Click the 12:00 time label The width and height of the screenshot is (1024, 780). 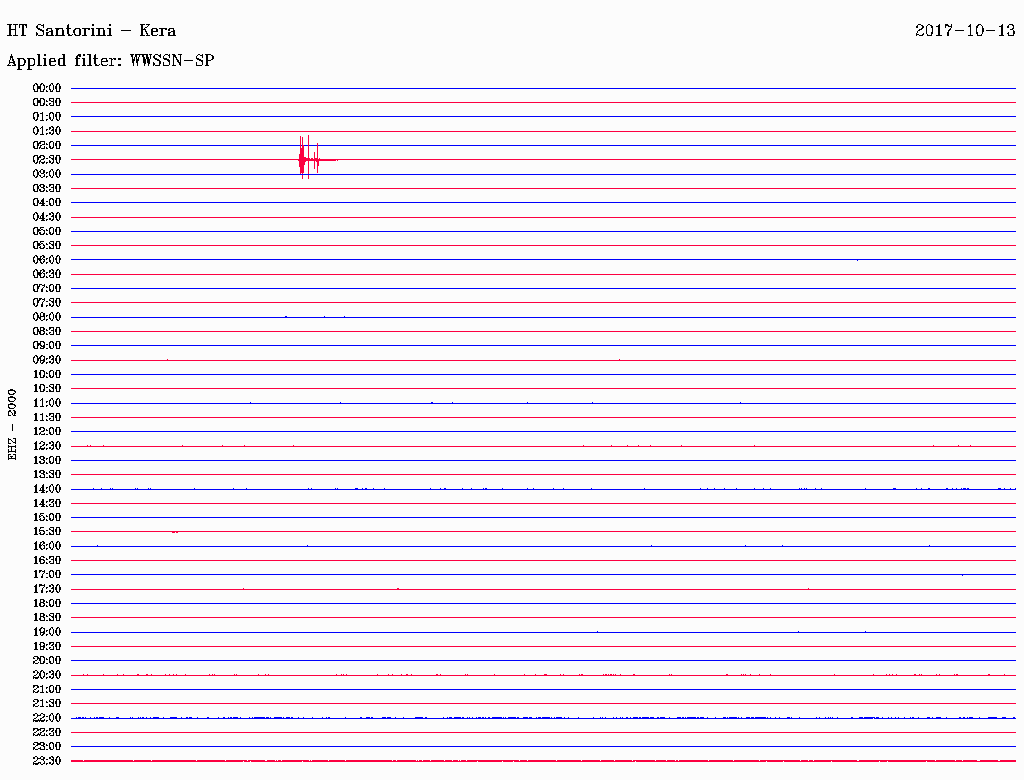tap(47, 432)
